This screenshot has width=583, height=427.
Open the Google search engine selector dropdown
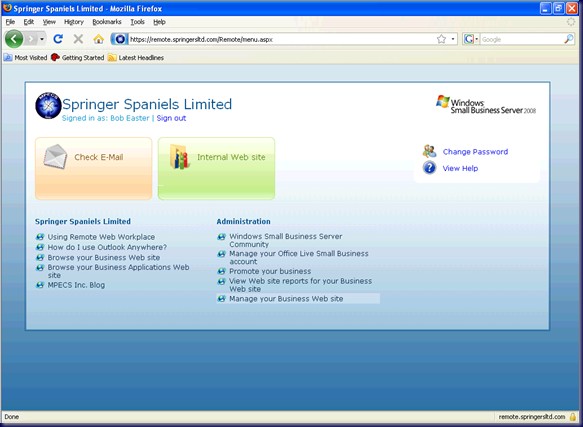coord(471,39)
